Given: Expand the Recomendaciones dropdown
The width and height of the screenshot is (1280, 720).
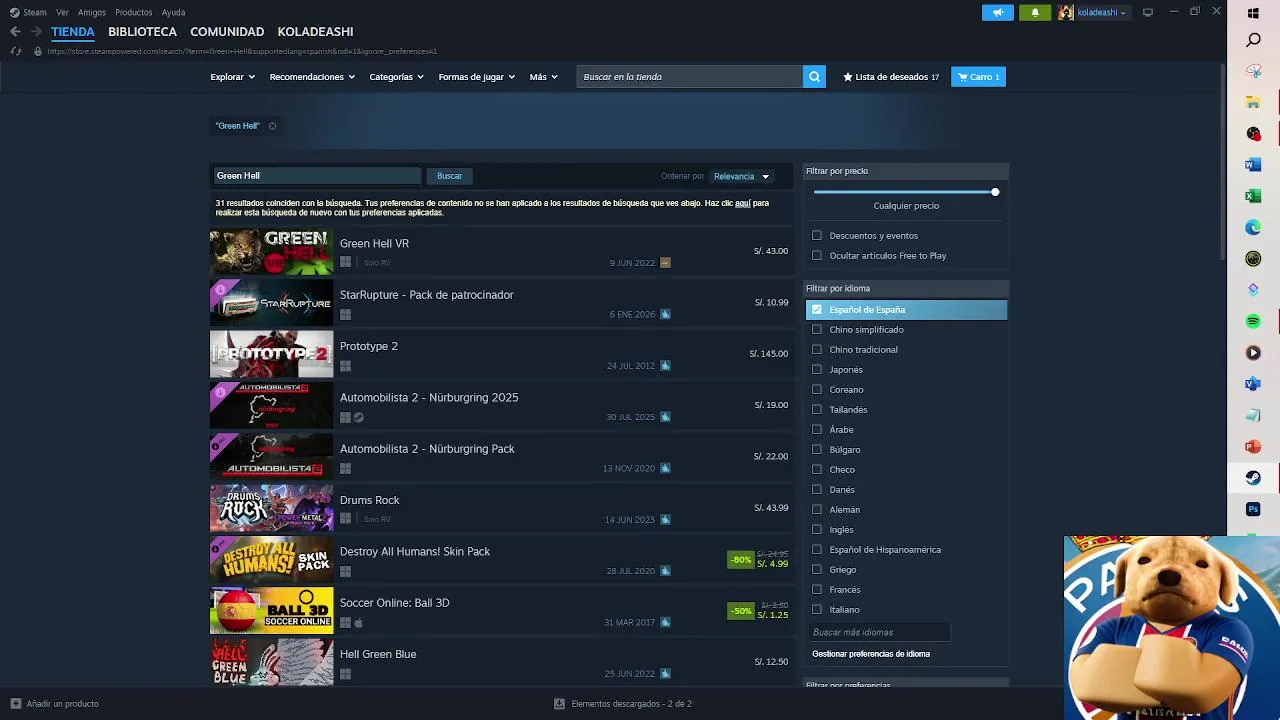Looking at the screenshot, I should (x=312, y=77).
